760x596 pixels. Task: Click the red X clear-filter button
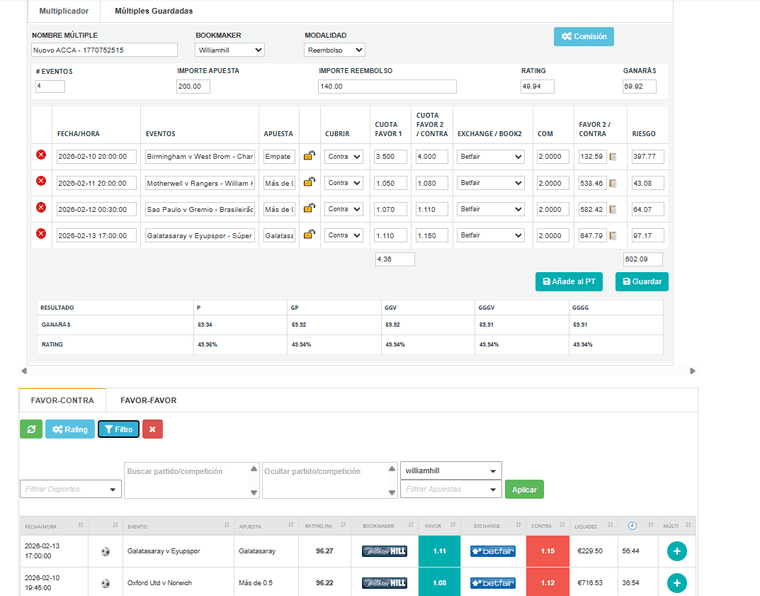coord(152,429)
